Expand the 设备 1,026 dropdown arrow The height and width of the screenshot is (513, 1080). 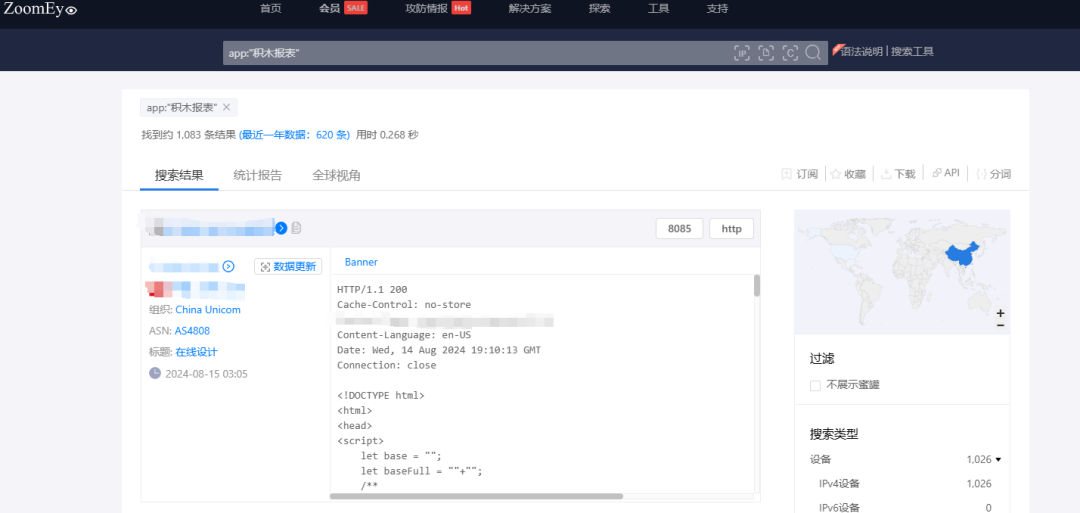coord(998,459)
